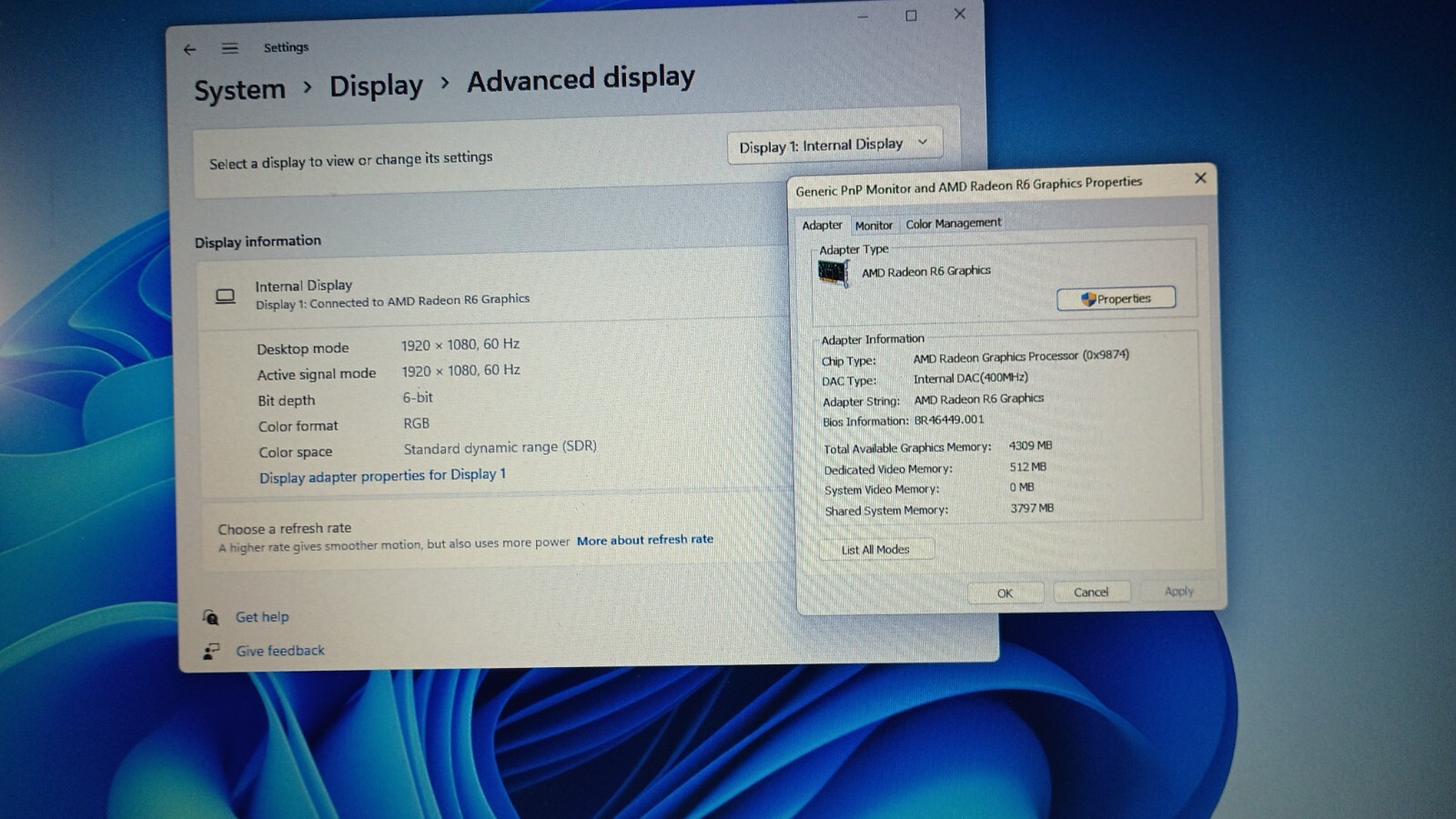Open the Color Management tab

coord(953,223)
